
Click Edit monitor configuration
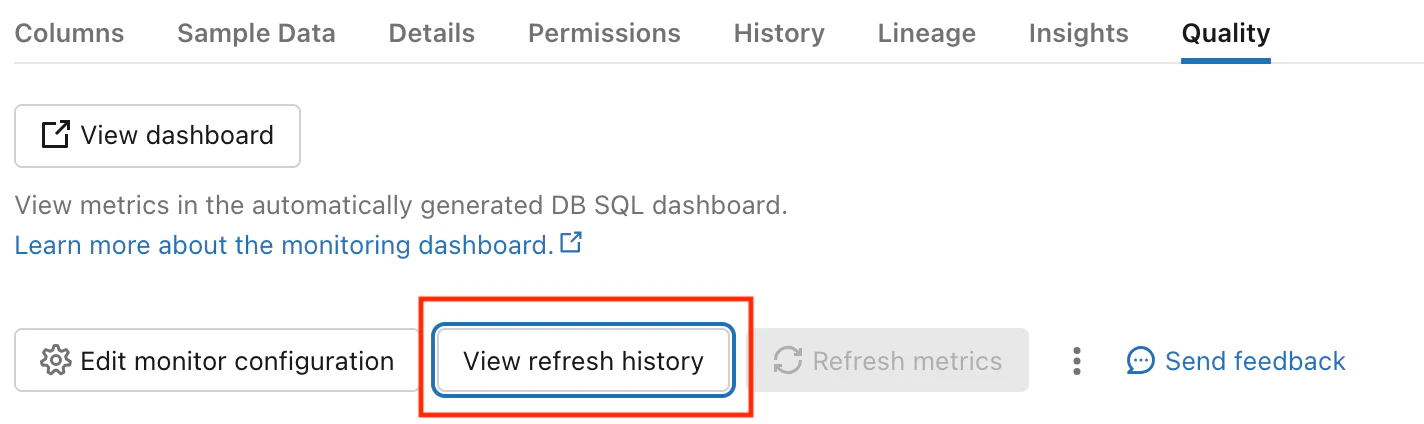click(216, 361)
